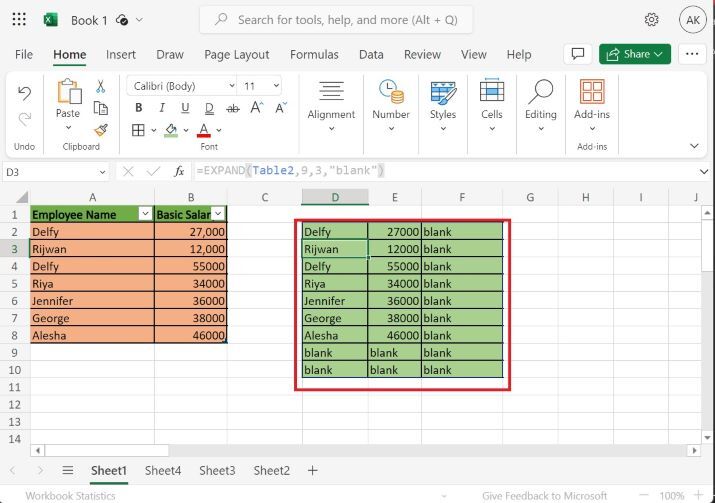Click the Styles icon

point(443,92)
